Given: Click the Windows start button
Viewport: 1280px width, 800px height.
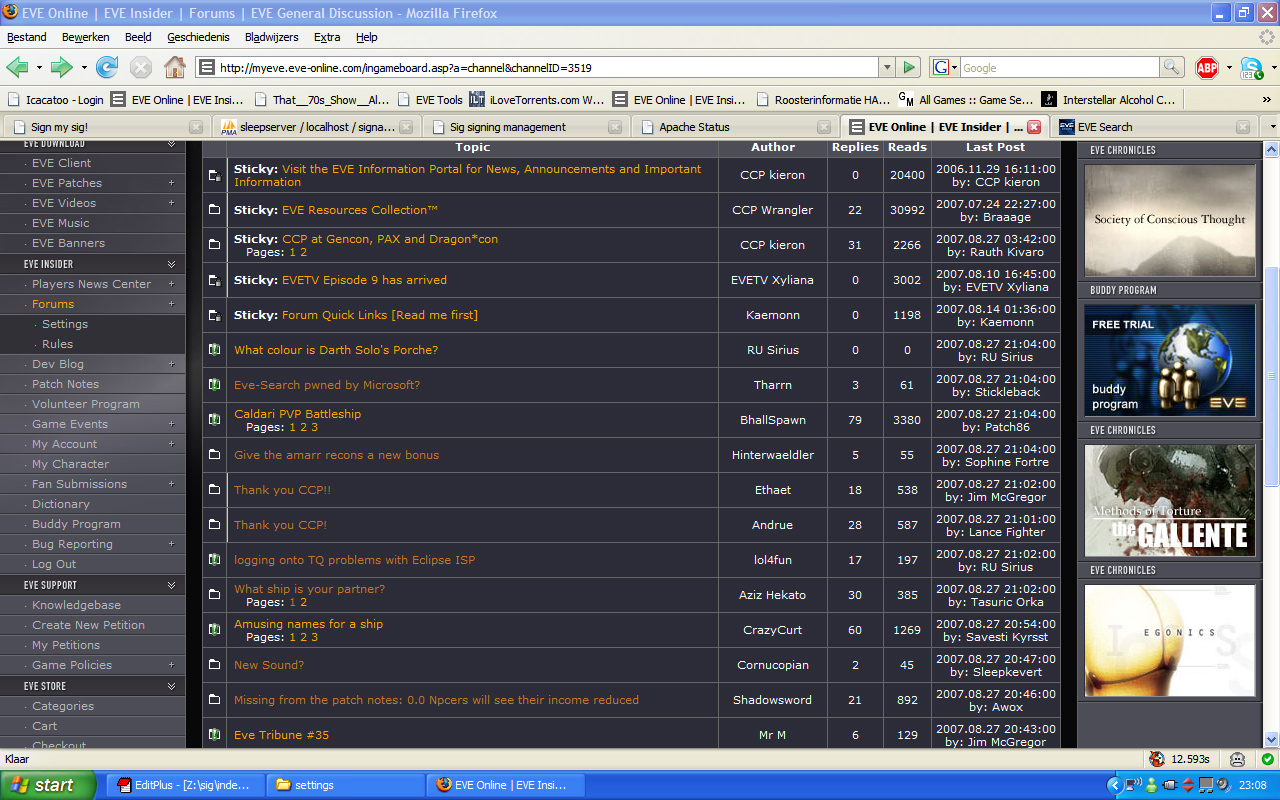Looking at the screenshot, I should (48, 785).
